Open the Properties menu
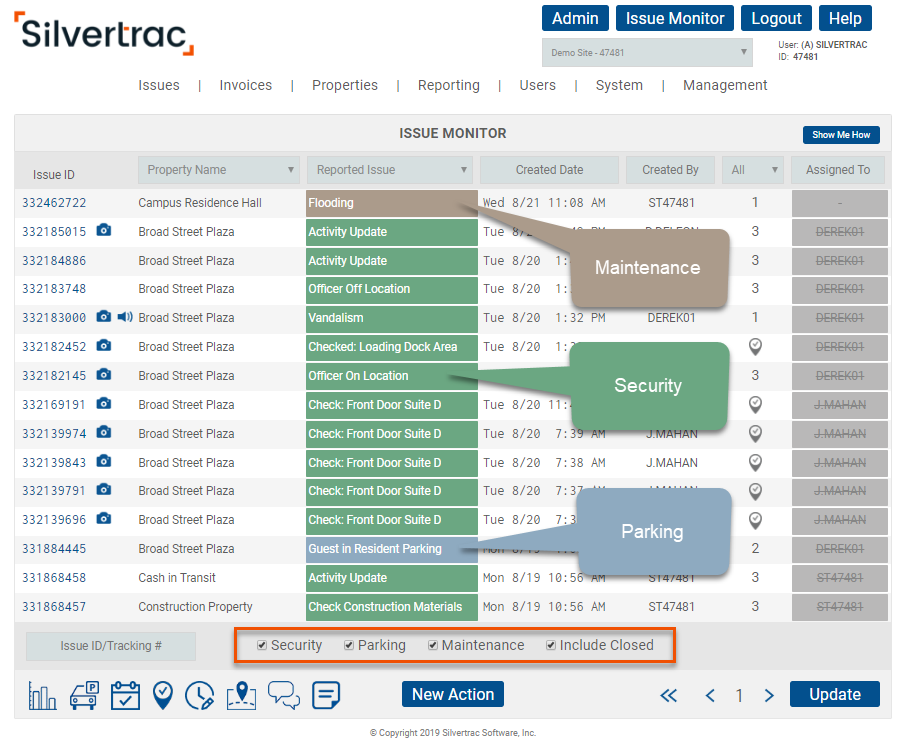This screenshot has width=907, height=747. tap(345, 85)
